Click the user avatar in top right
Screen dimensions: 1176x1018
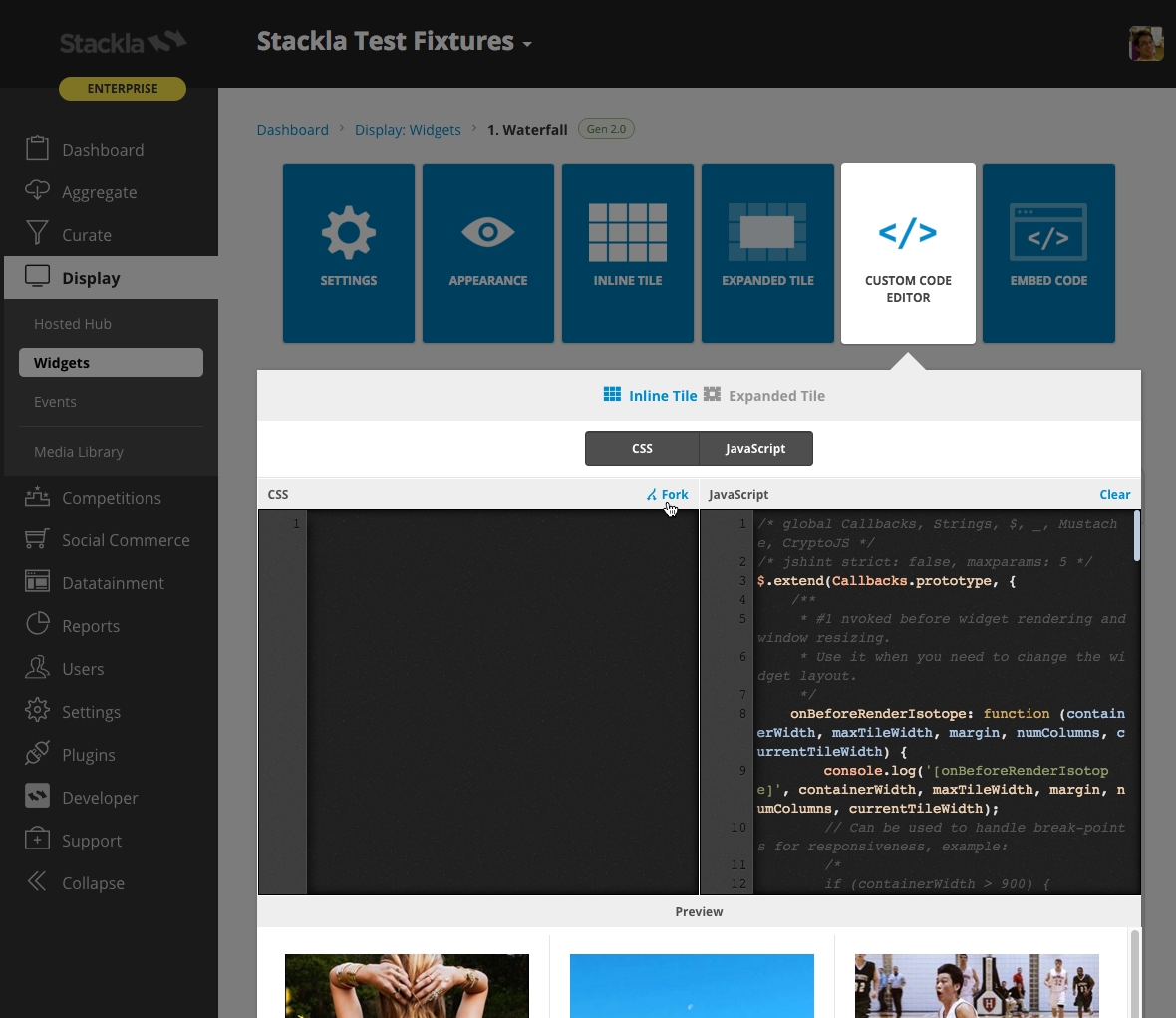(x=1145, y=44)
